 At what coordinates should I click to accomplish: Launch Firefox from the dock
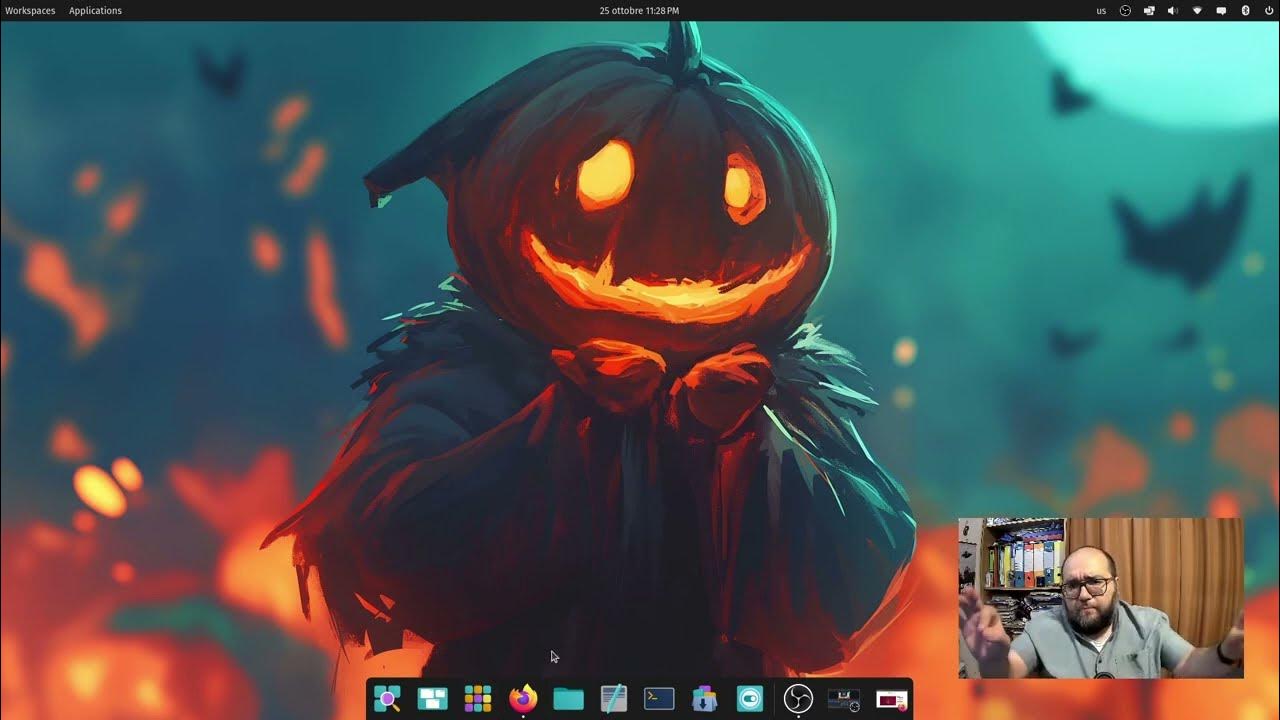[x=523, y=698]
